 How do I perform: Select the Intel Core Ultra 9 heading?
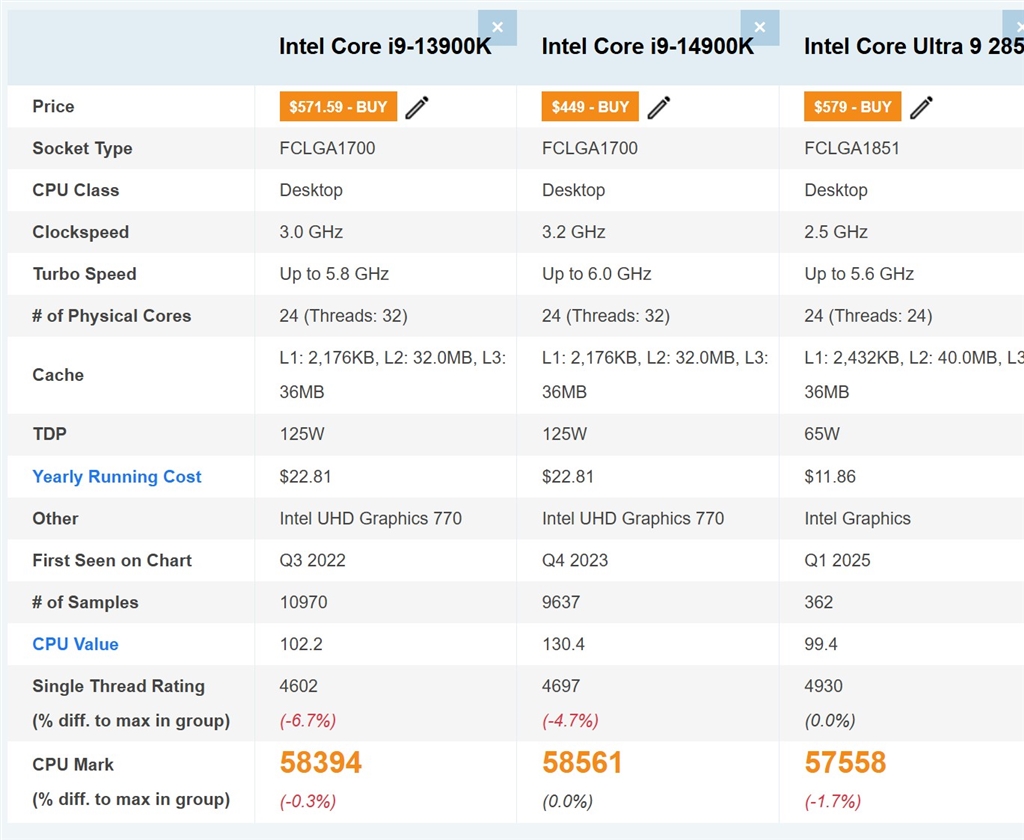[x=914, y=46]
